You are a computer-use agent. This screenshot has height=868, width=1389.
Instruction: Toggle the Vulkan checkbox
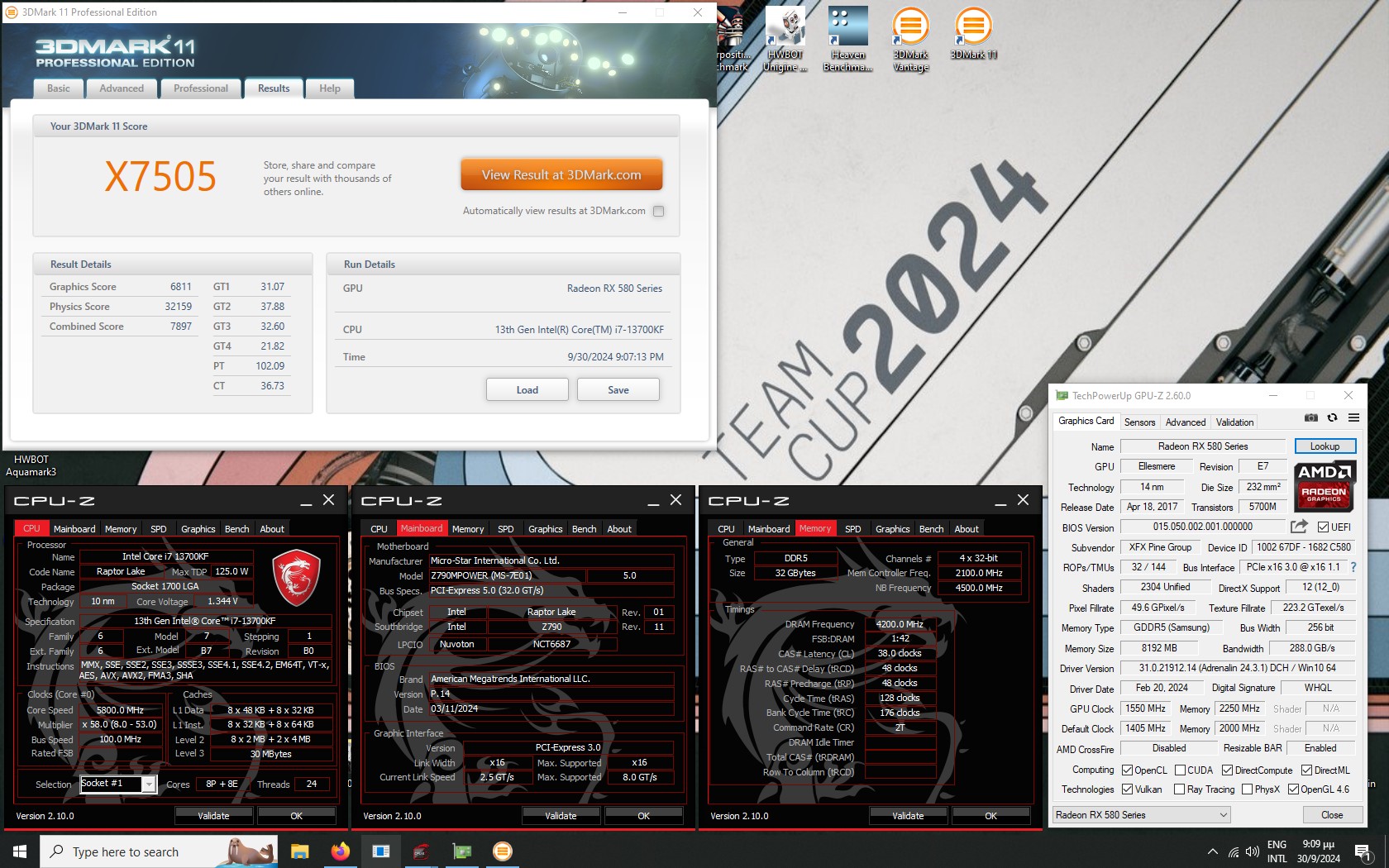tap(1127, 789)
